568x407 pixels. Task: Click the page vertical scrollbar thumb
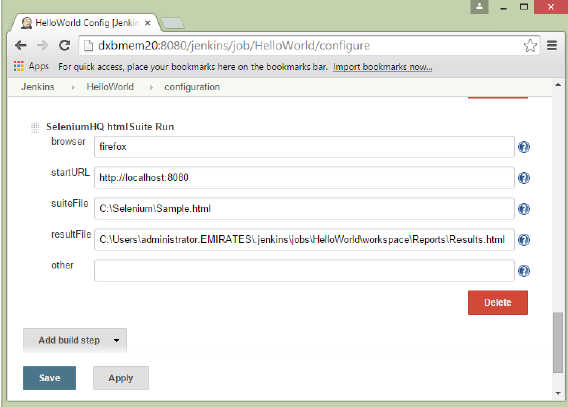coord(558,342)
